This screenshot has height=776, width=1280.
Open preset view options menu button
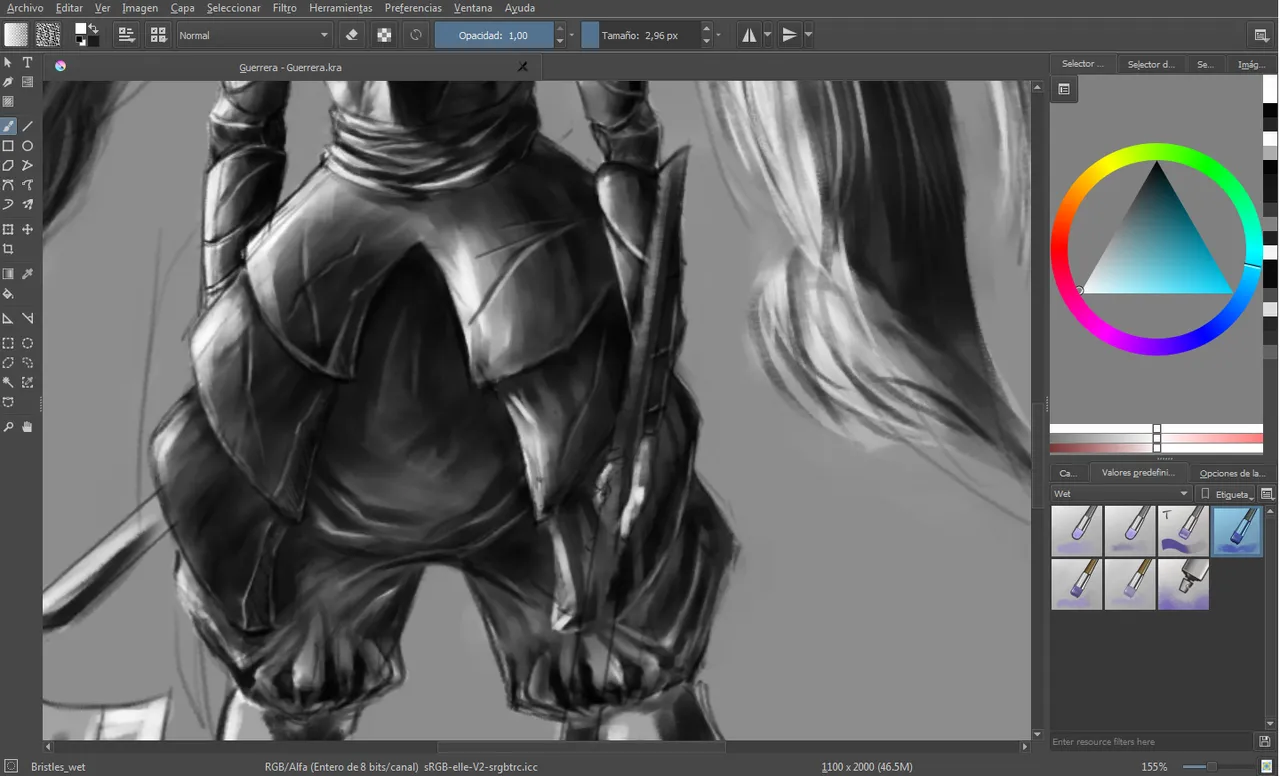click(x=1268, y=494)
